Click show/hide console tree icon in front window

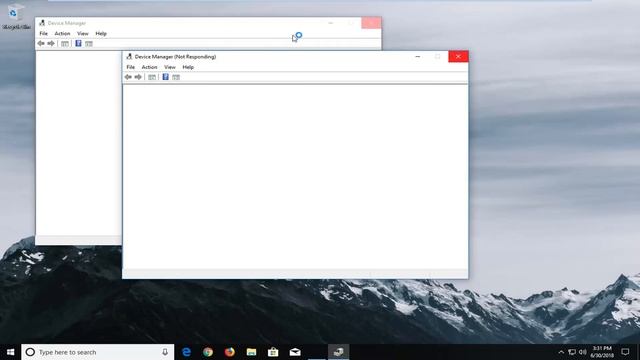pyautogui.click(x=152, y=77)
